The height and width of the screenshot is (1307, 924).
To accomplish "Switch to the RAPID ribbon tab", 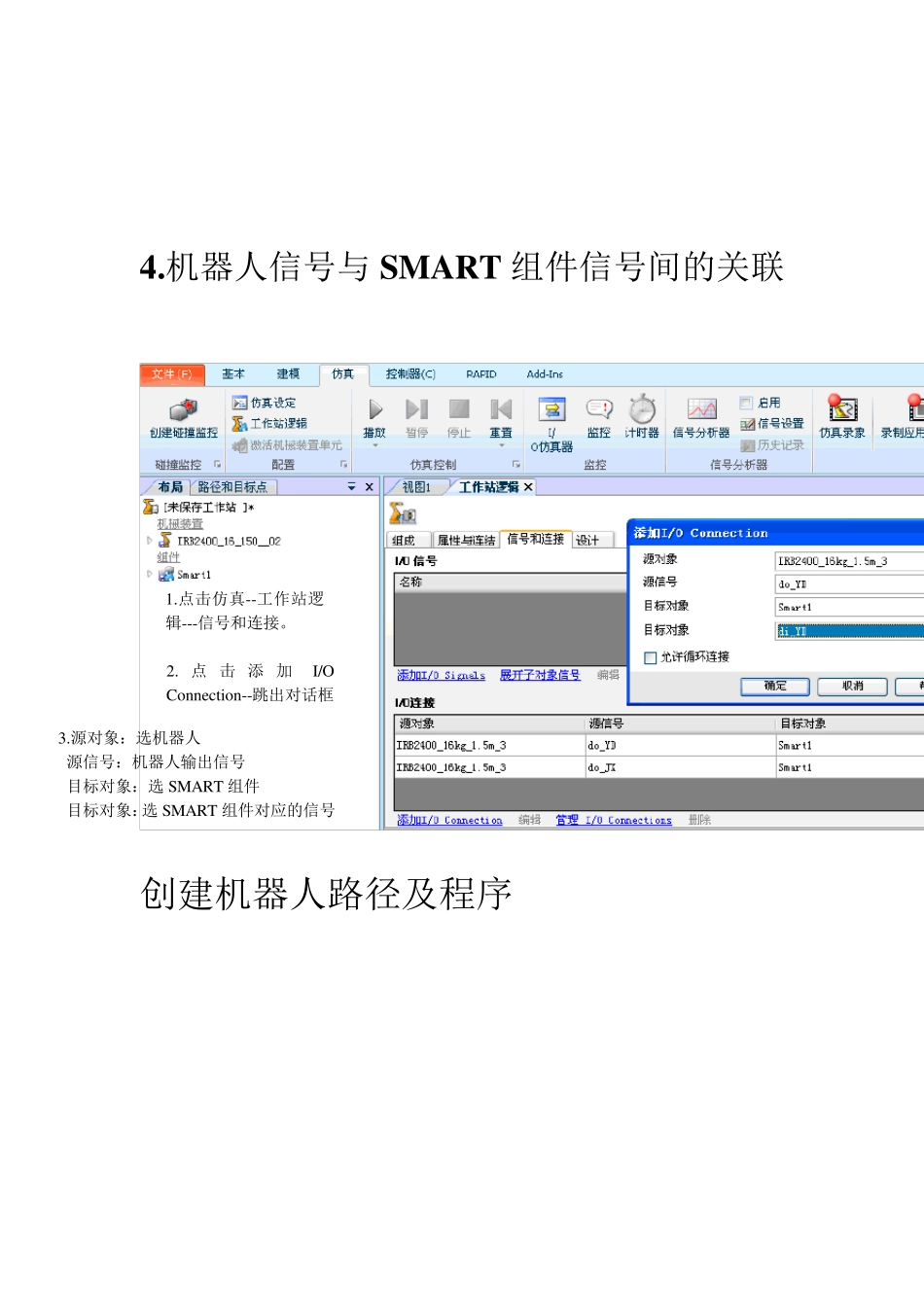I will 481,374.
